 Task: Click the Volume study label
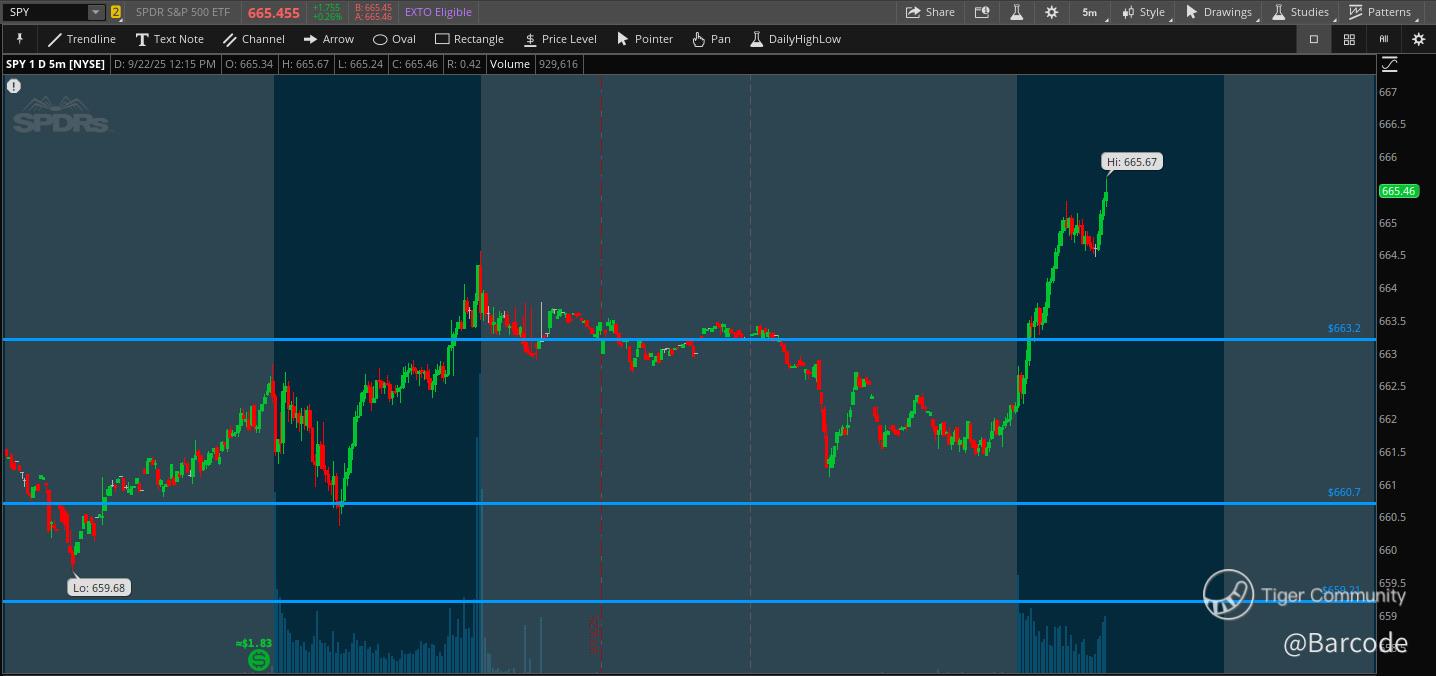point(510,64)
